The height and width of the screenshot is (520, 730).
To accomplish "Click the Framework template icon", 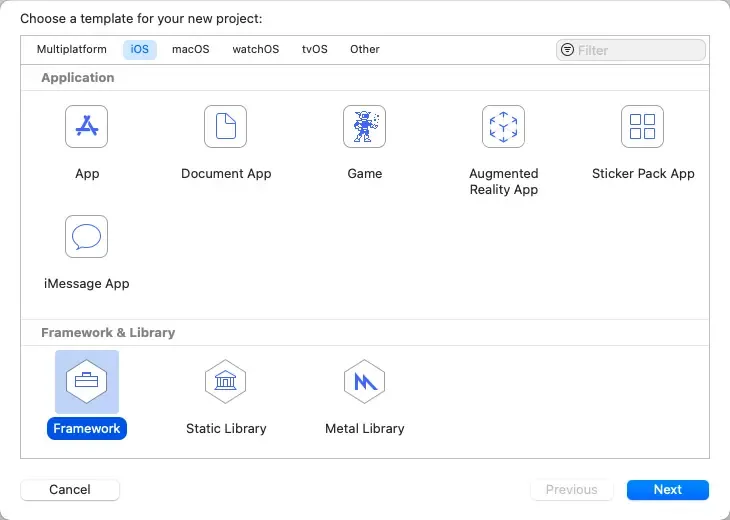I will tap(87, 381).
